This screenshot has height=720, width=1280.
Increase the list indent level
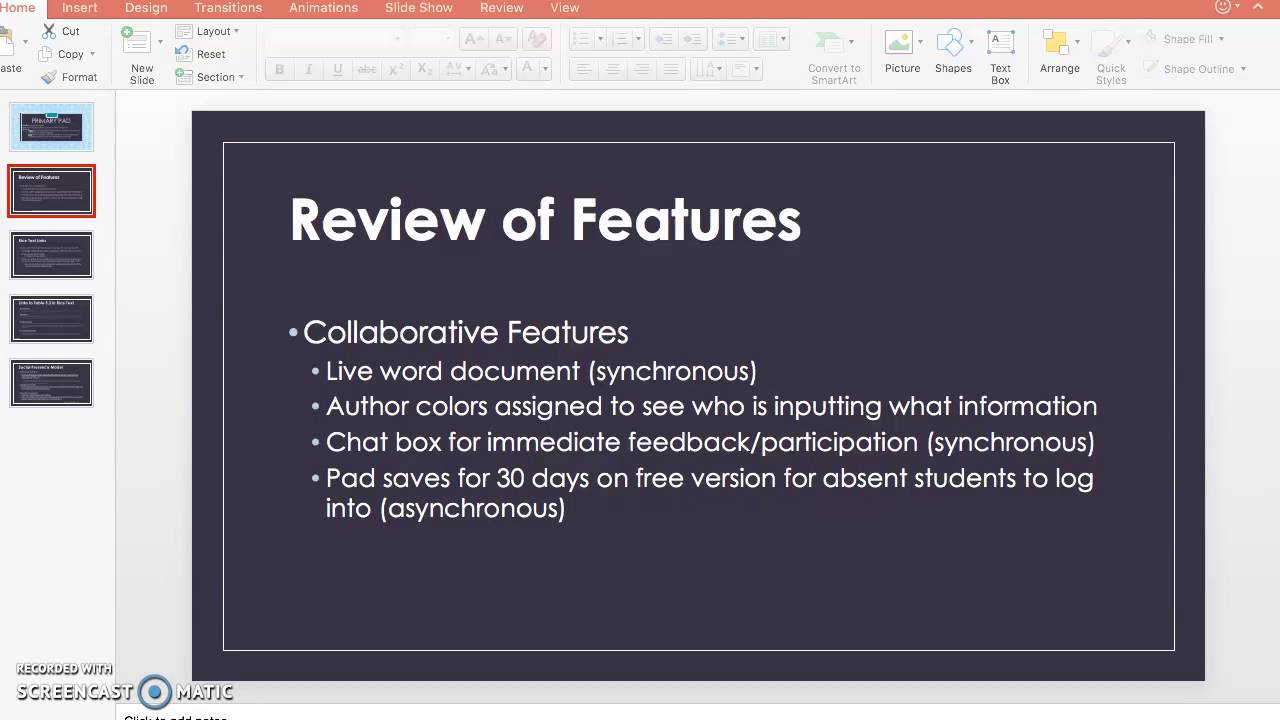(x=692, y=39)
